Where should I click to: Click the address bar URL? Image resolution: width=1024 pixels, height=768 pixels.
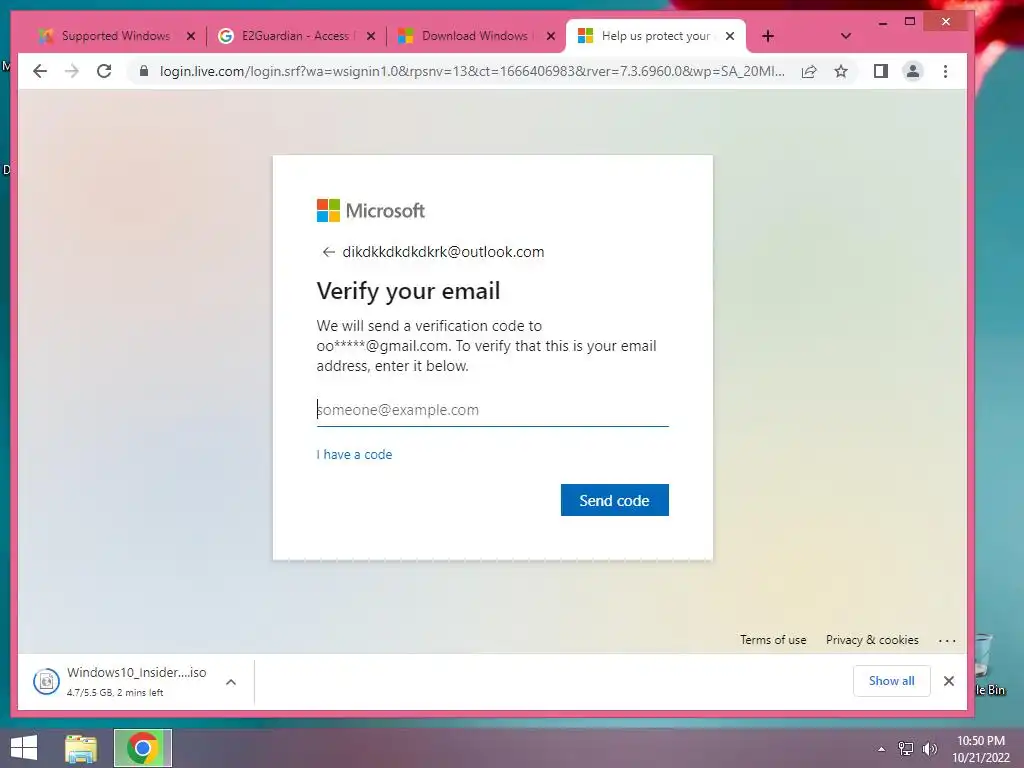(472, 71)
